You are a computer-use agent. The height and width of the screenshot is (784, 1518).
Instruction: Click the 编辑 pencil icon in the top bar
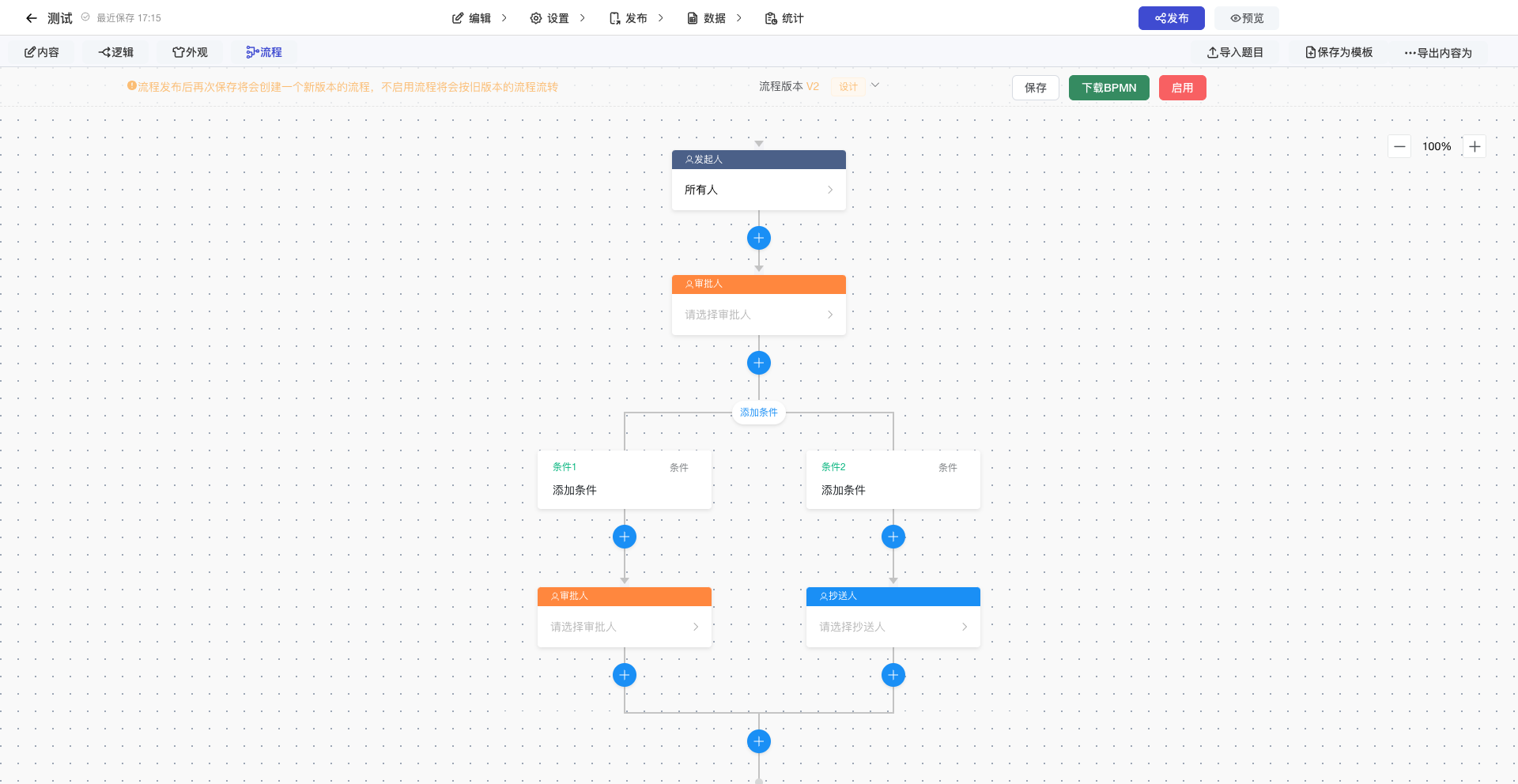click(x=456, y=17)
